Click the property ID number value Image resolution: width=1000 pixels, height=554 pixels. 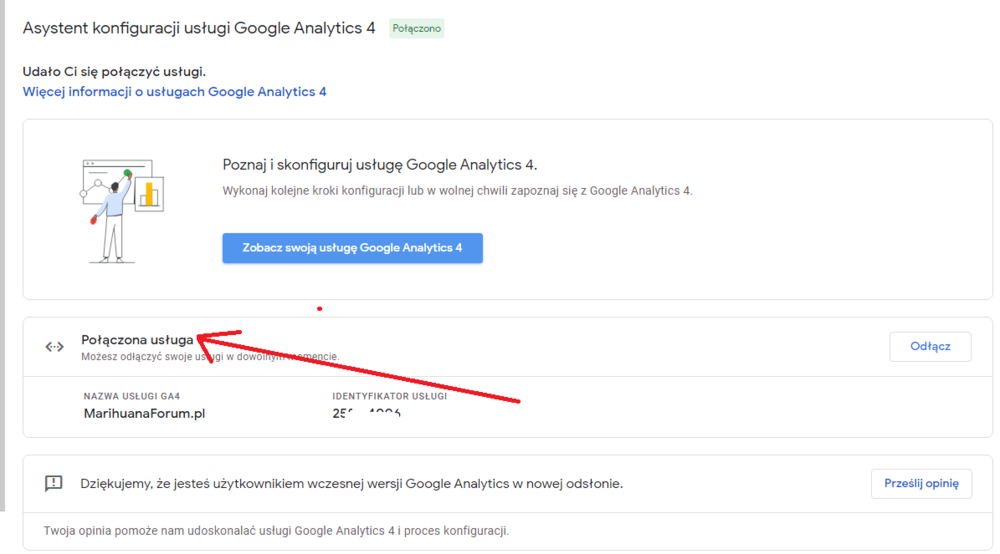[366, 412]
